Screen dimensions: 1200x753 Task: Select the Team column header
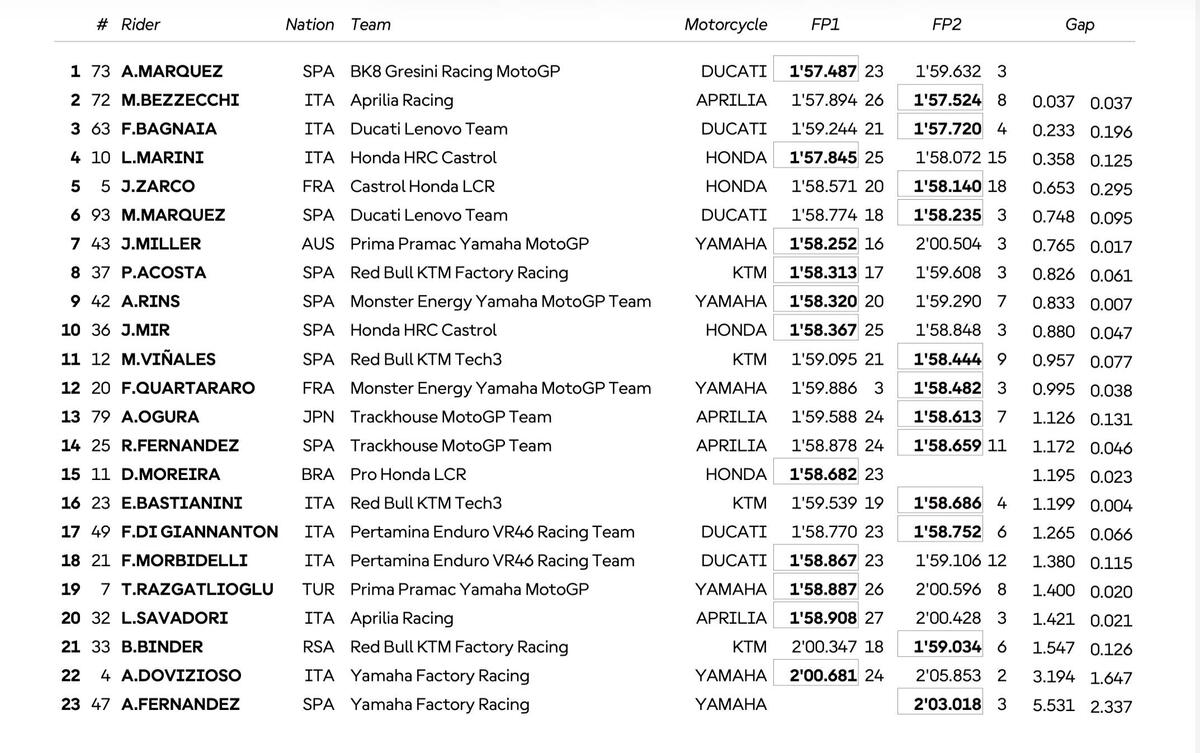coord(370,24)
